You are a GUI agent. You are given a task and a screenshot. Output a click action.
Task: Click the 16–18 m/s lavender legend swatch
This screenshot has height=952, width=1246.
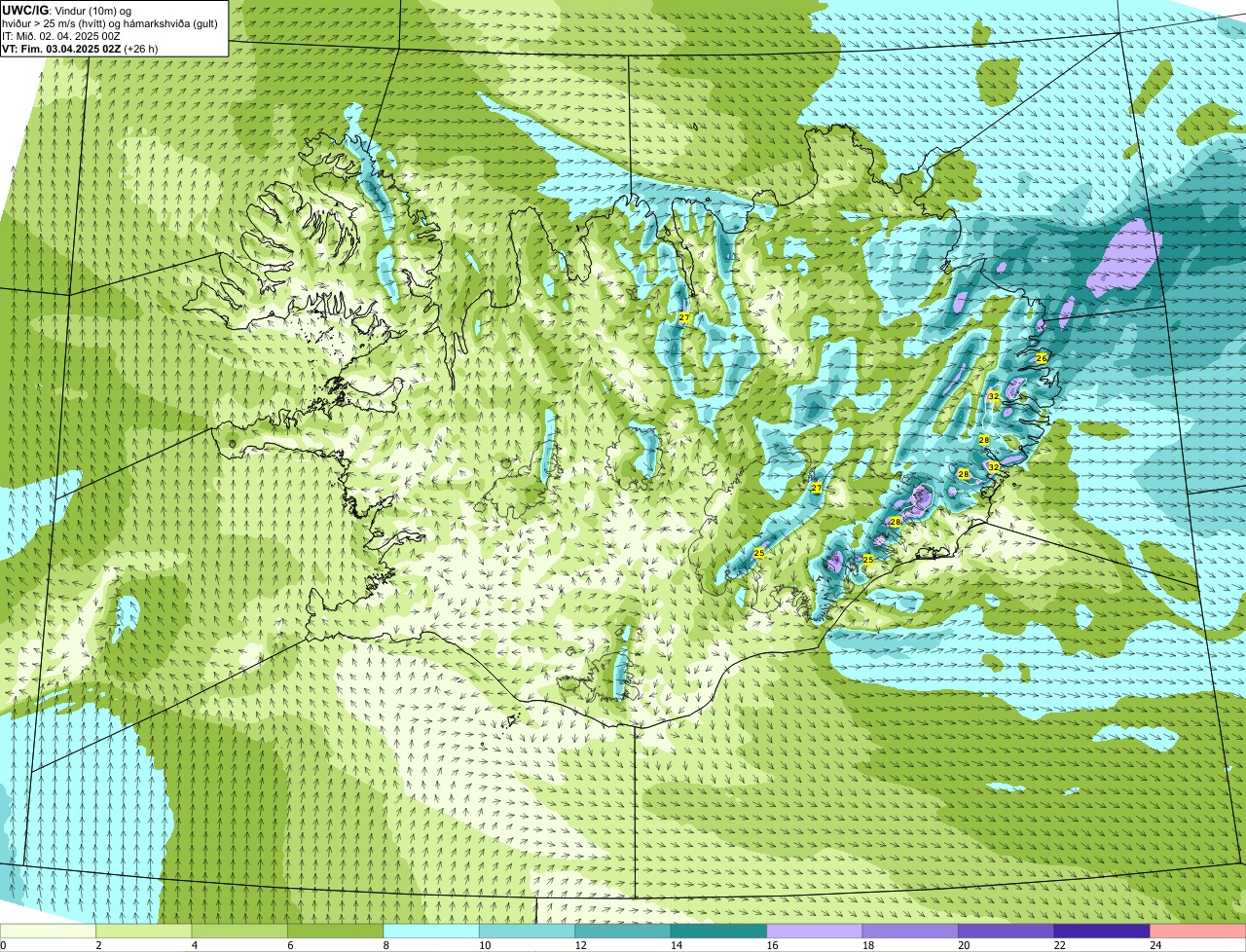point(815,931)
